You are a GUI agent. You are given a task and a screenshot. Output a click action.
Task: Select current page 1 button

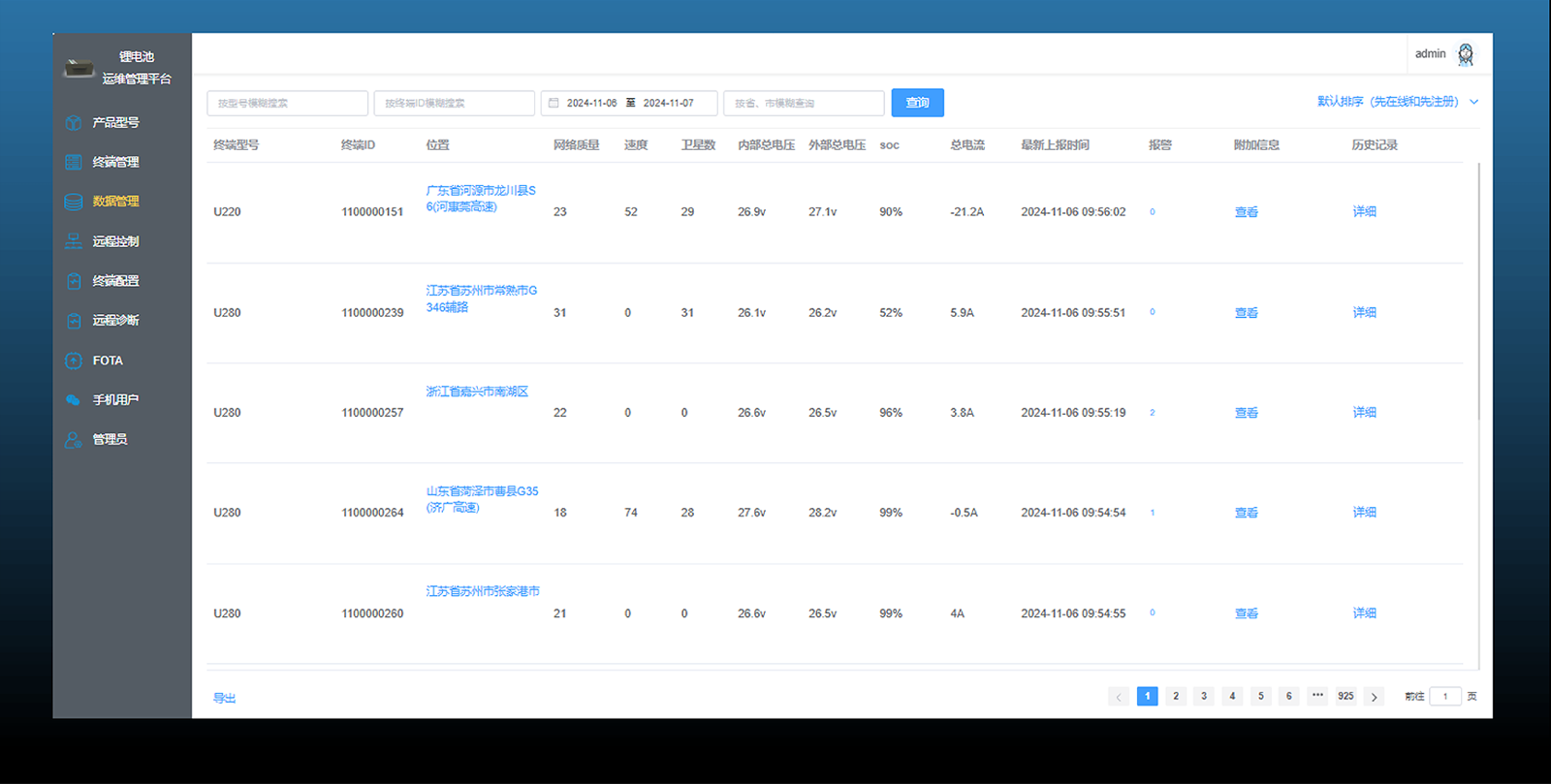(1148, 697)
